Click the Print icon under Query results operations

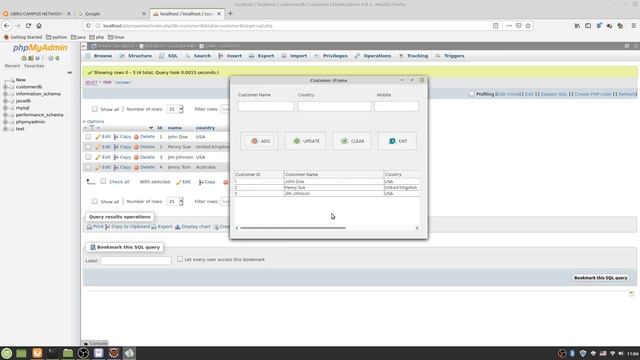(89, 227)
